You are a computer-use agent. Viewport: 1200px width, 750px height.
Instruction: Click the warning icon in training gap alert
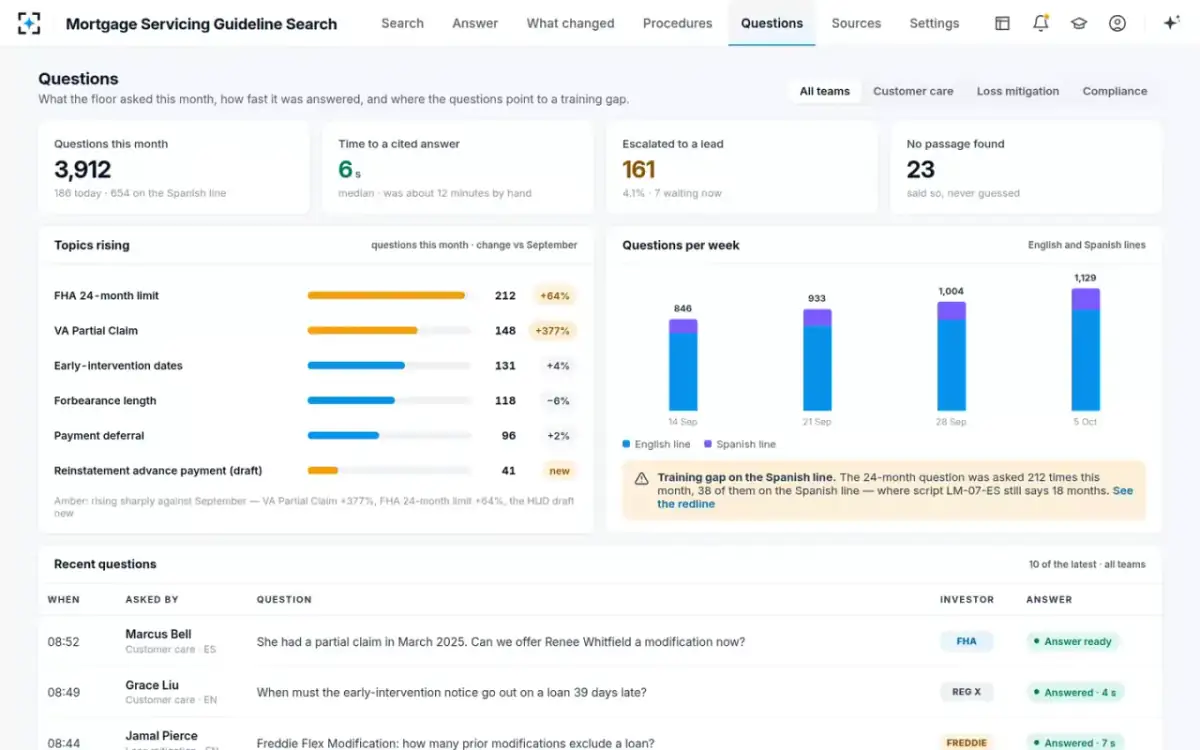(641, 478)
